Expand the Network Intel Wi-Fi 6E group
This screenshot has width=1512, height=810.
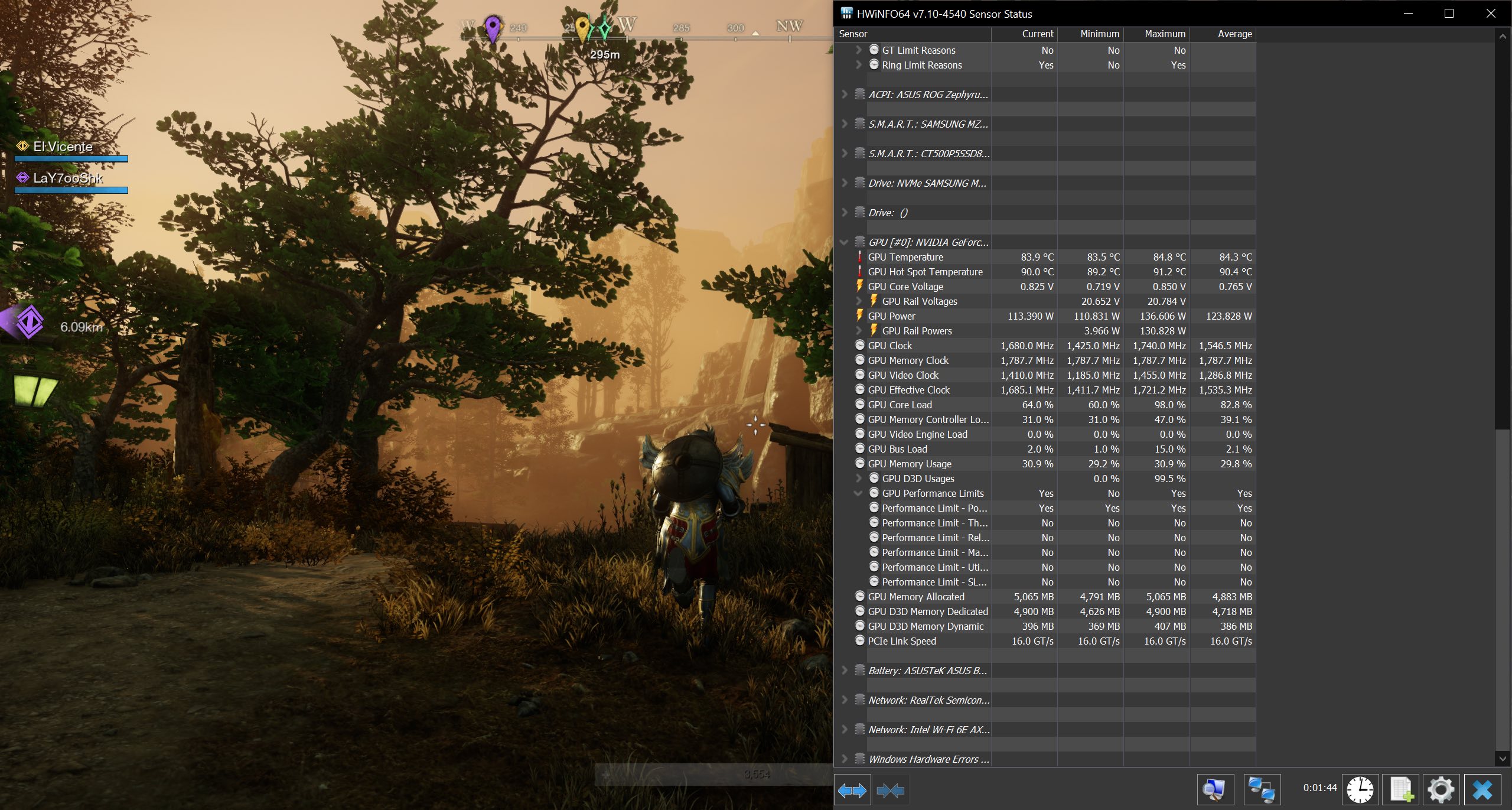pyautogui.click(x=845, y=730)
